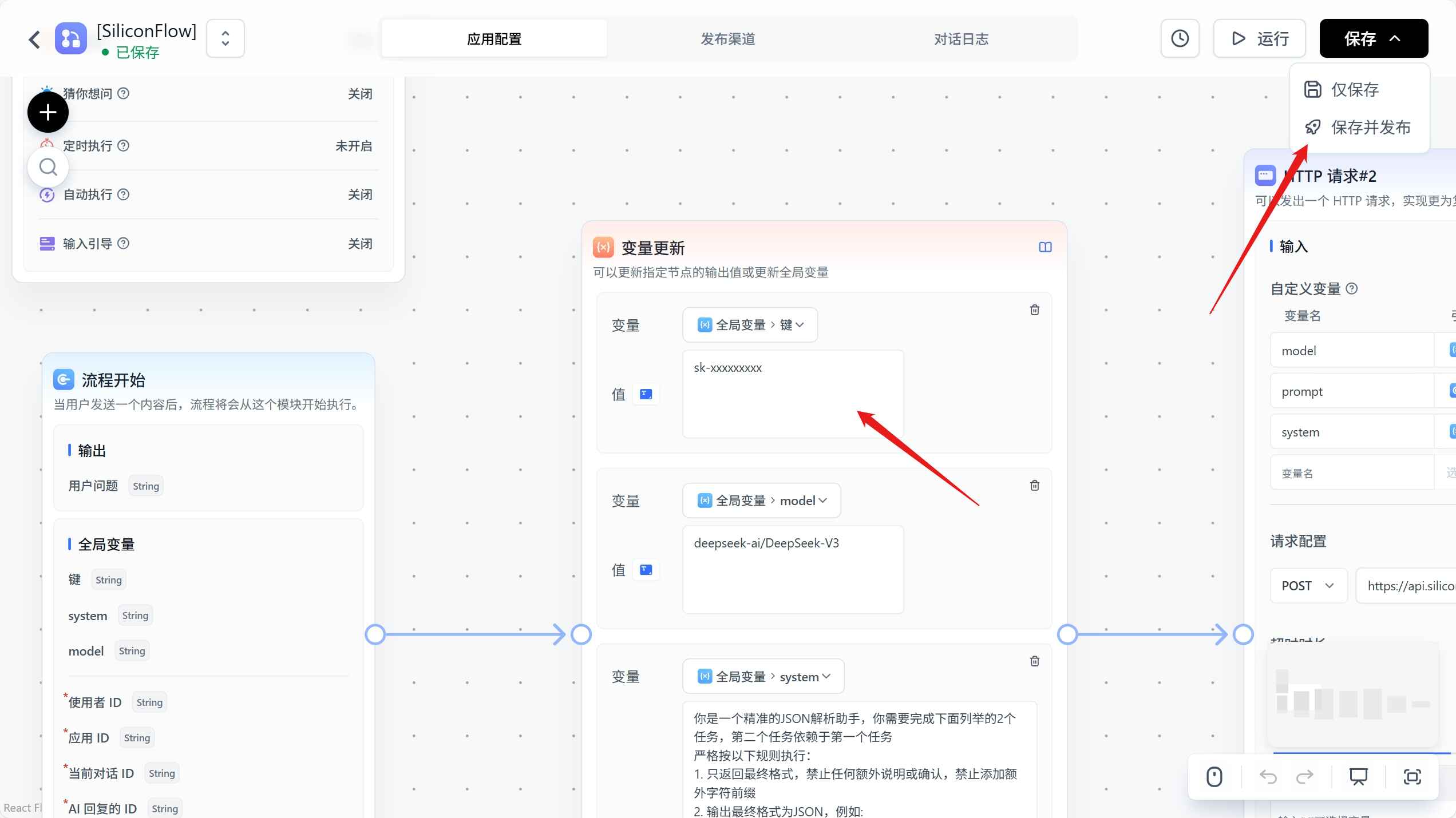Screen dimensions: 1456x818
Task: Turn on 输入引导
Action: coord(360,243)
